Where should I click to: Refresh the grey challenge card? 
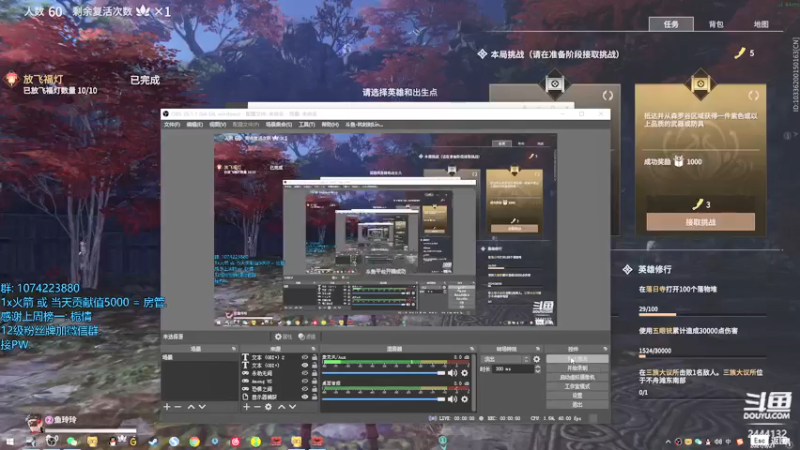pyautogui.click(x=608, y=95)
